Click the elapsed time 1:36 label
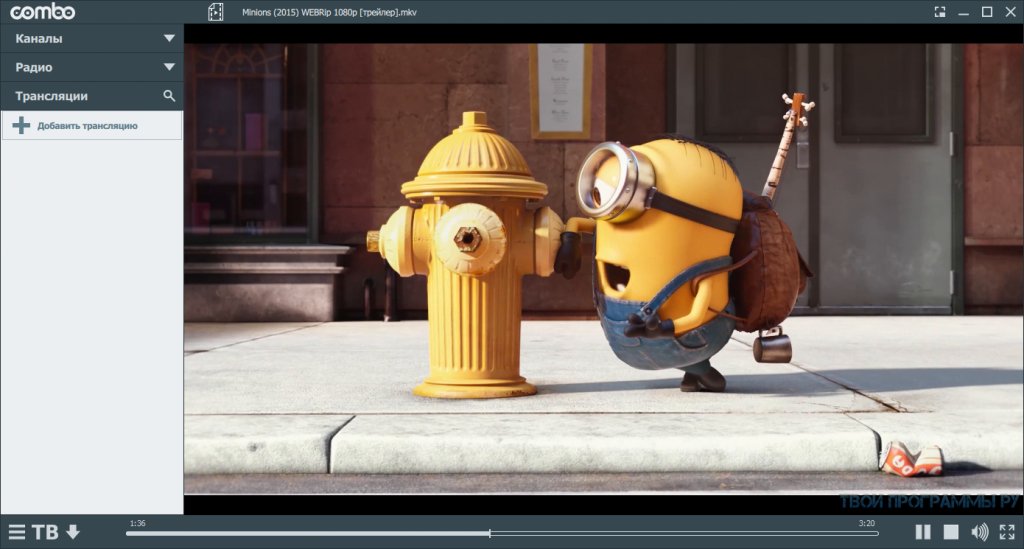 (x=138, y=523)
